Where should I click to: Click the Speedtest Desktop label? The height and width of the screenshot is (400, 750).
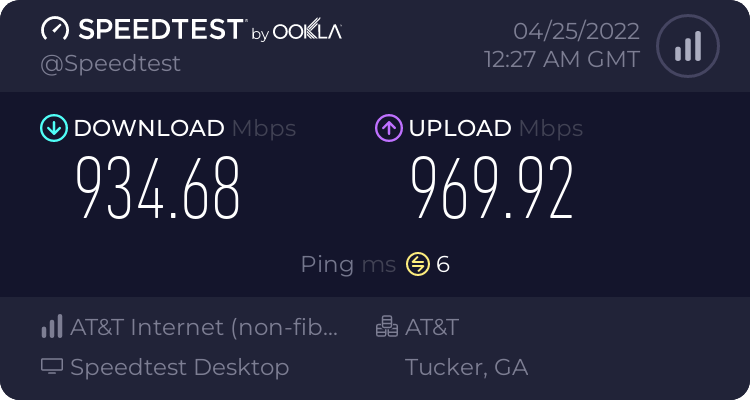point(180,367)
